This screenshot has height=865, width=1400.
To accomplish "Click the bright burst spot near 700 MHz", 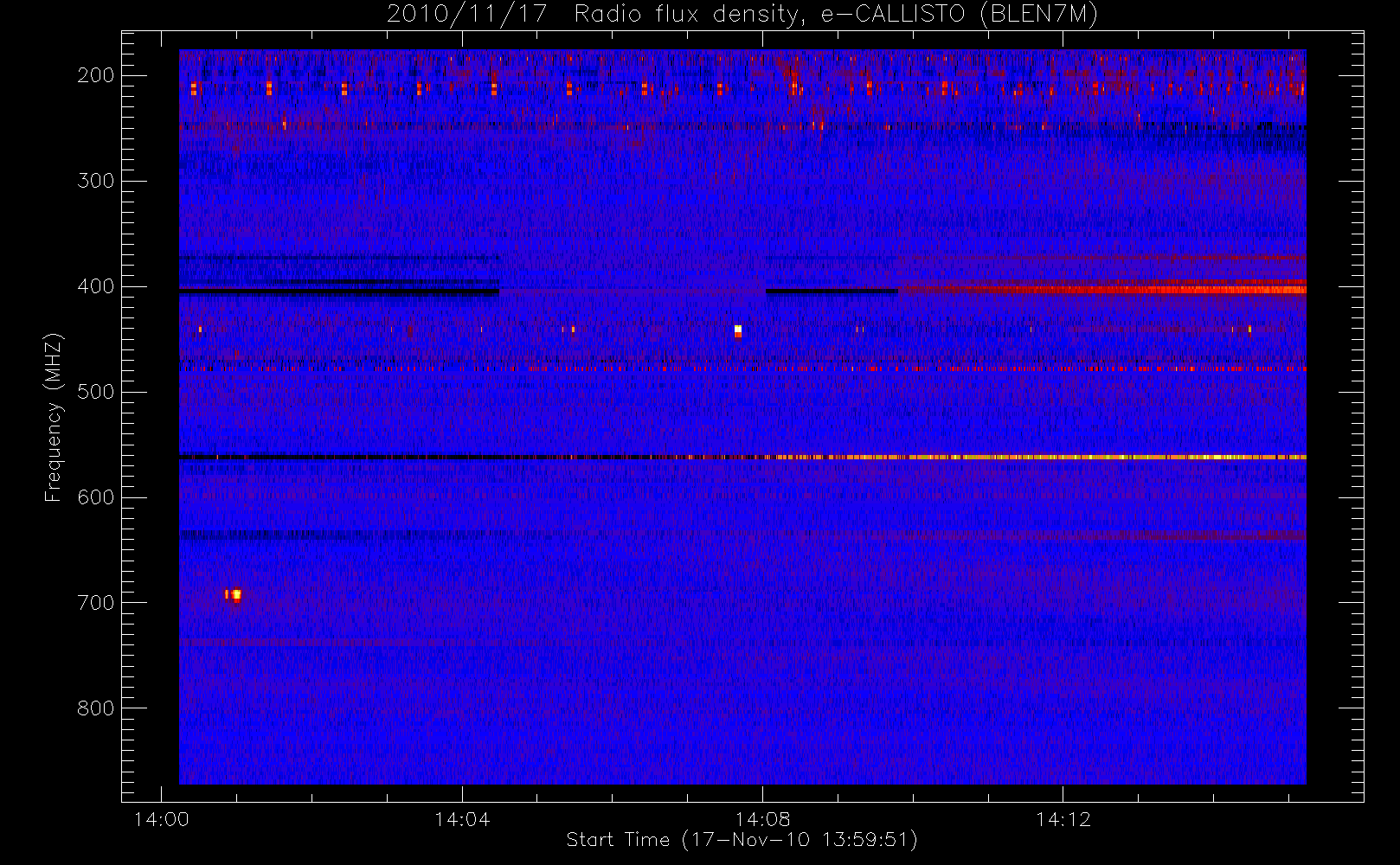I will click(235, 594).
